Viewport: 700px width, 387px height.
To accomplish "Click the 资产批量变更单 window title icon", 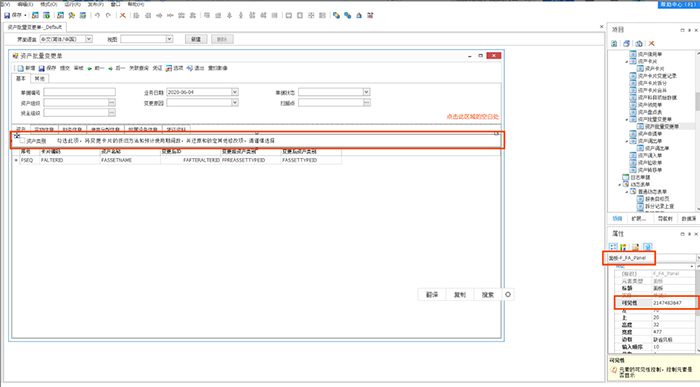I will click(x=16, y=56).
